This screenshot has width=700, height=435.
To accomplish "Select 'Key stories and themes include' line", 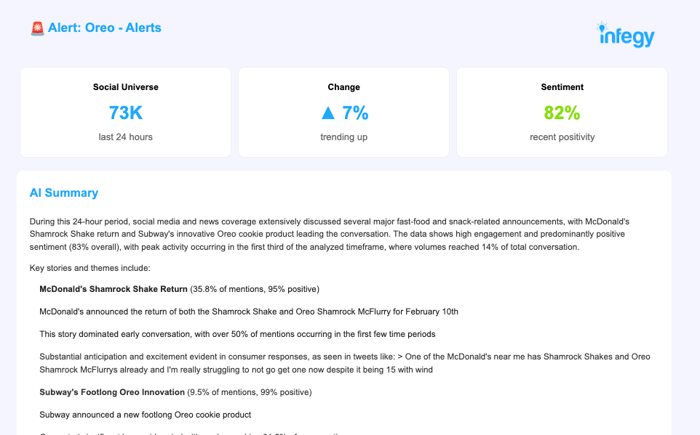I will pyautogui.click(x=90, y=268).
